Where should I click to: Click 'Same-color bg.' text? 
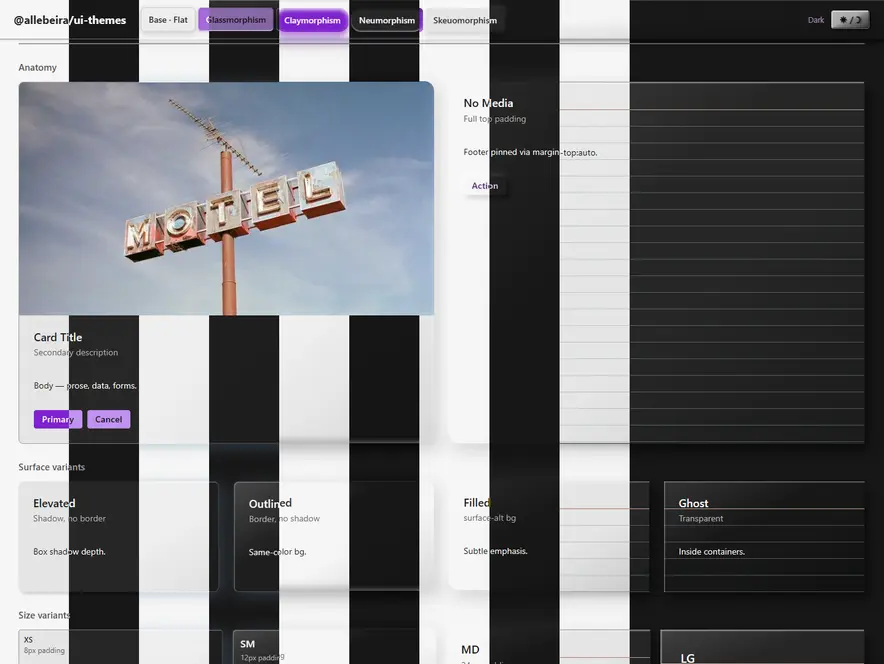point(277,552)
